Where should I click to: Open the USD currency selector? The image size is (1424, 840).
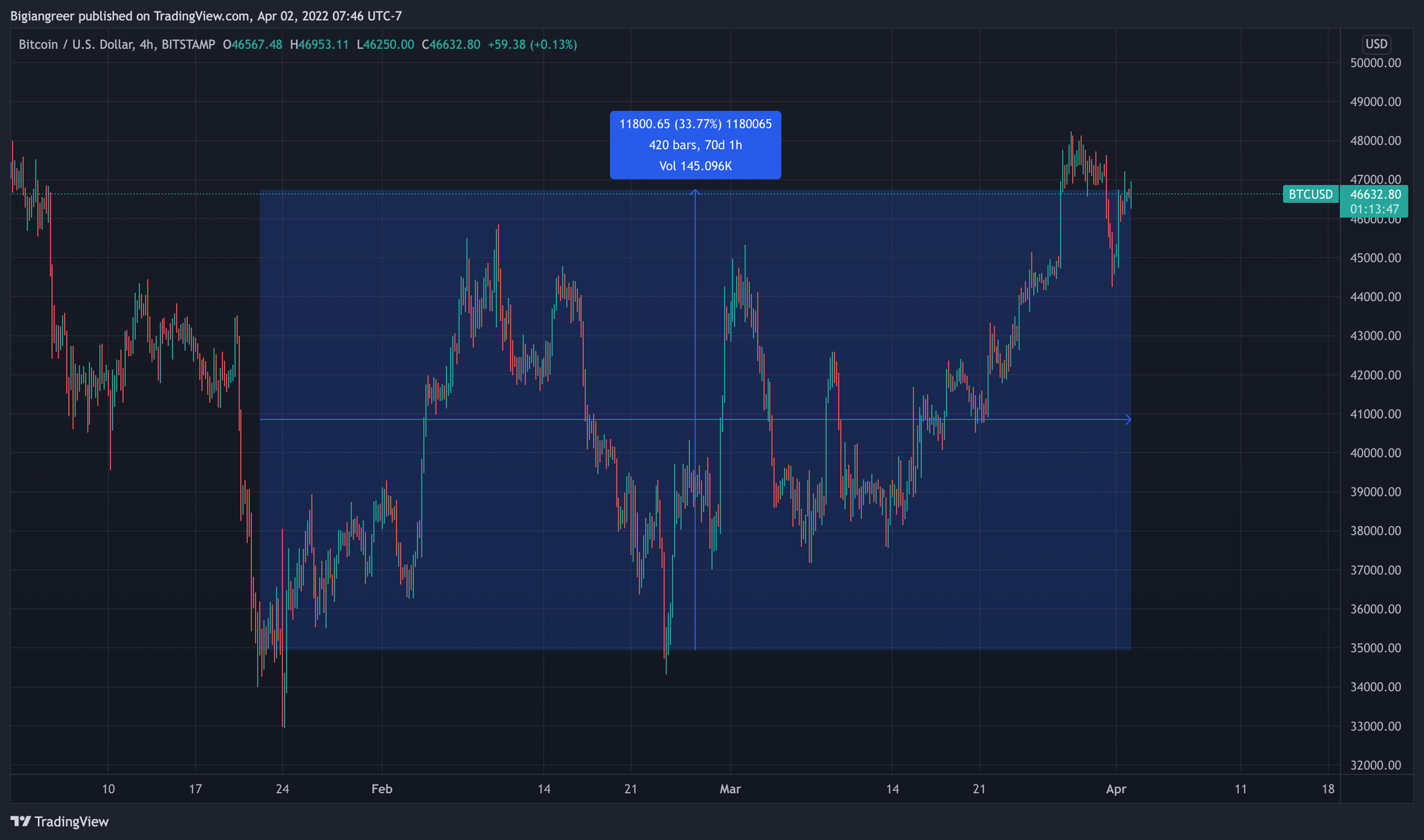1376,44
